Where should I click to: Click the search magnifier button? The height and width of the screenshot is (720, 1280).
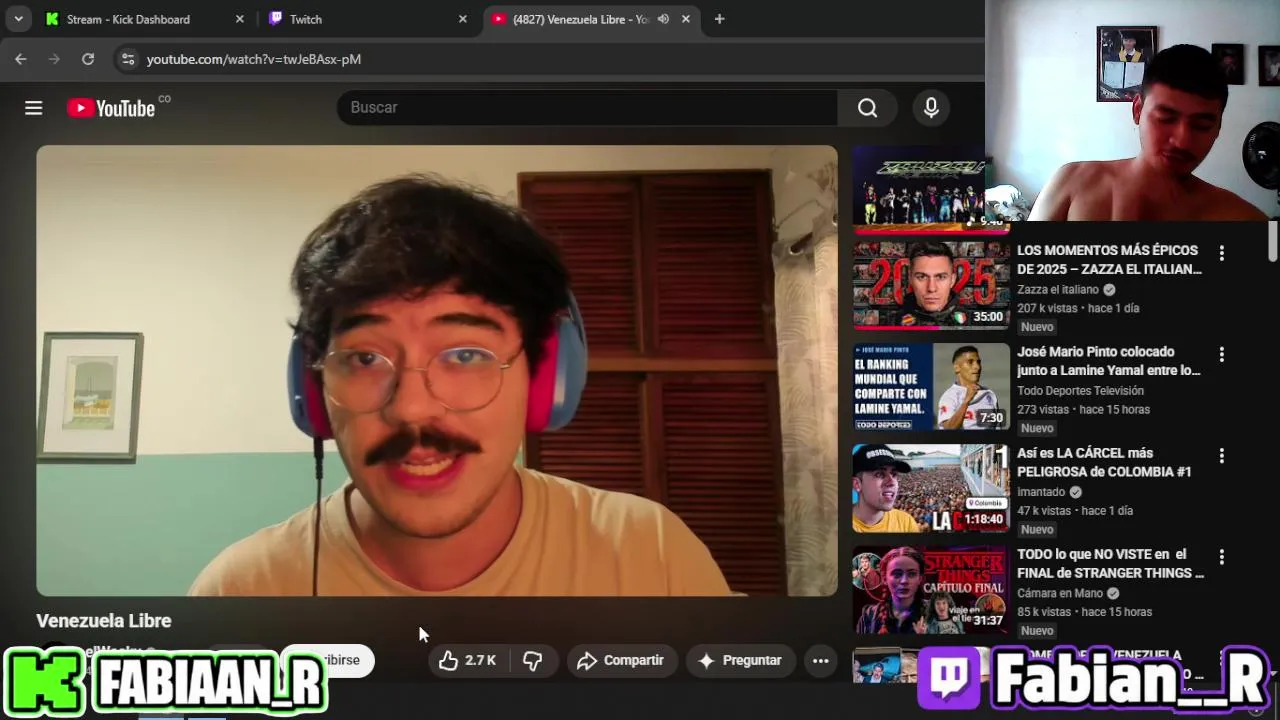(x=867, y=108)
